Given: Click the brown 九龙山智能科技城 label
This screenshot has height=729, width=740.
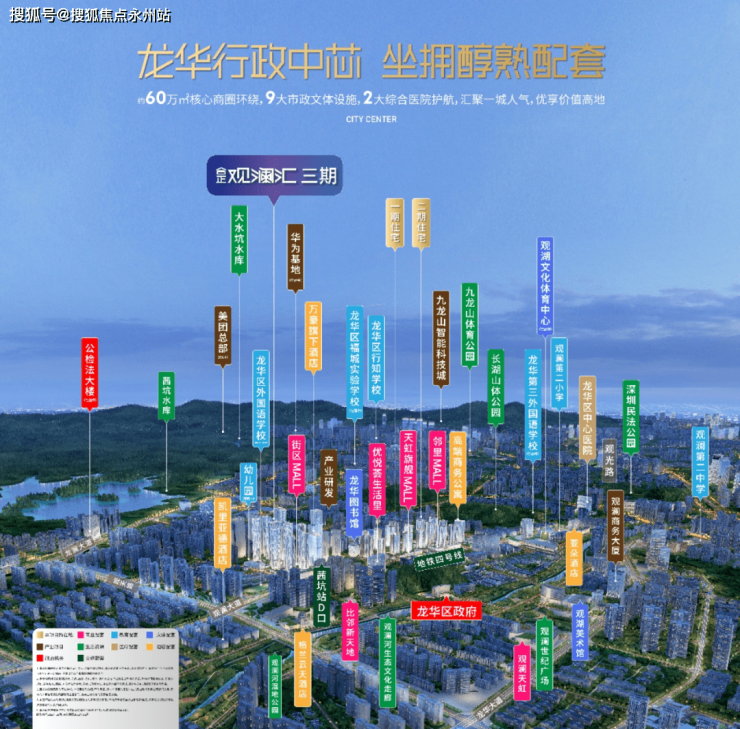Looking at the screenshot, I should tap(441, 338).
